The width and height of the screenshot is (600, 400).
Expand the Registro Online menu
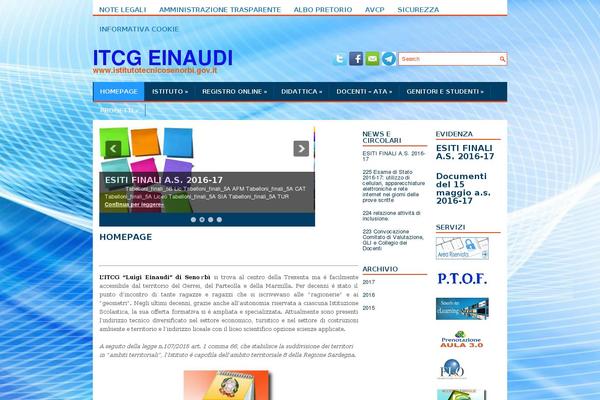pos(235,91)
